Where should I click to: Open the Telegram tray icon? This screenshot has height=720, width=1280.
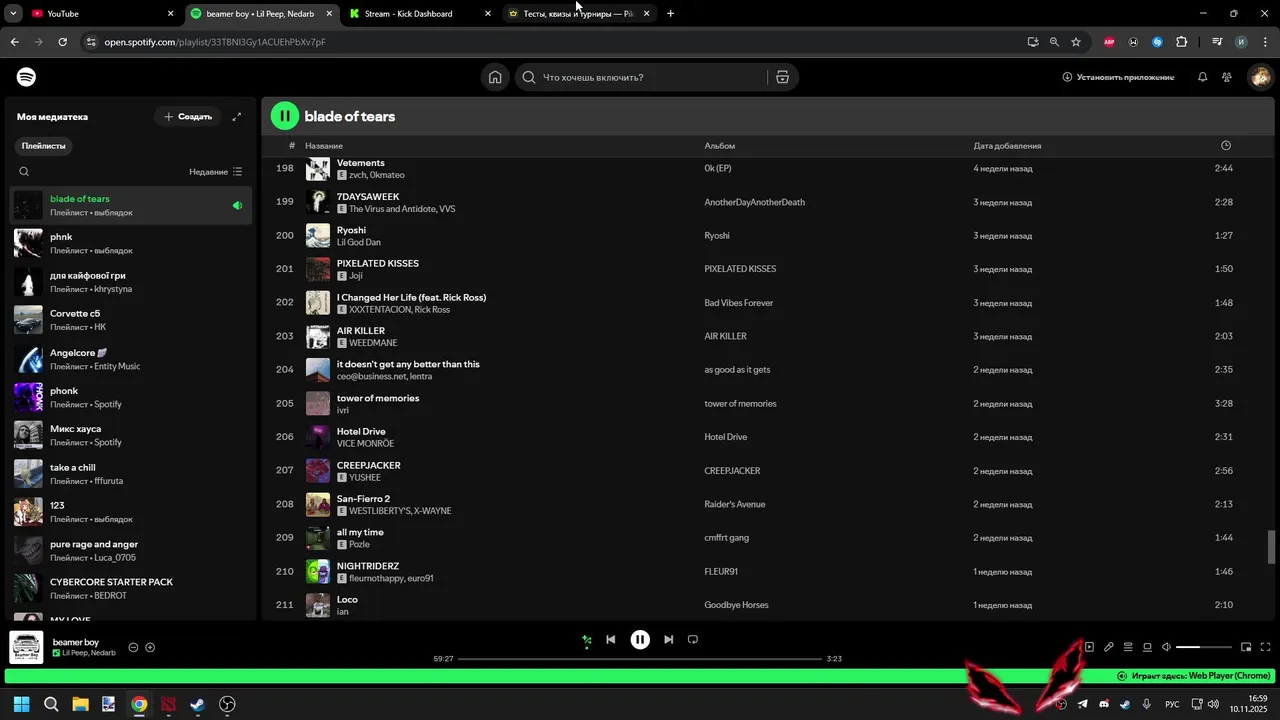[1082, 704]
